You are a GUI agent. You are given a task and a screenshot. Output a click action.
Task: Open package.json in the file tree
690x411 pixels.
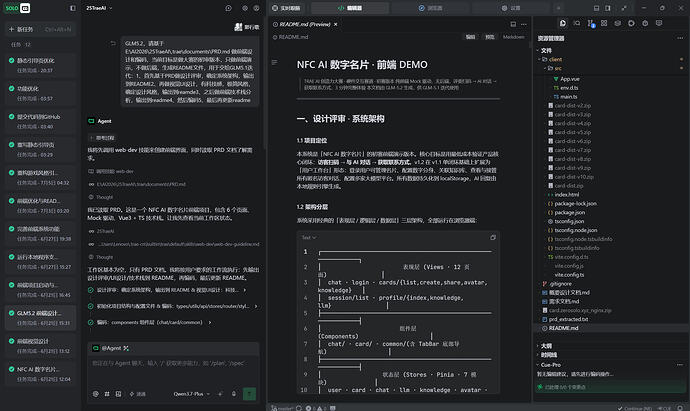tap(569, 213)
